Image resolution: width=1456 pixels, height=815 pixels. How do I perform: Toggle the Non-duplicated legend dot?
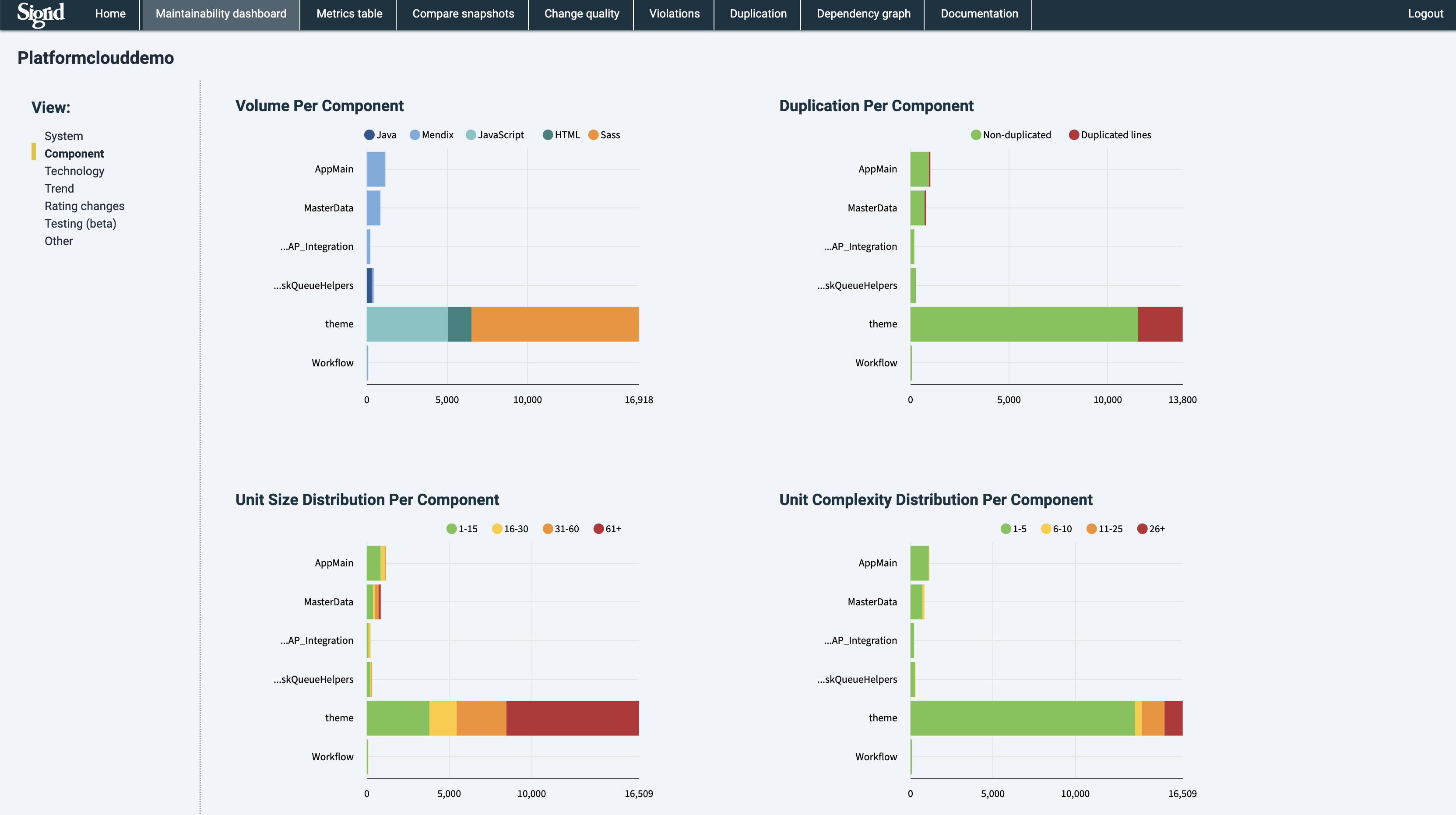click(976, 135)
